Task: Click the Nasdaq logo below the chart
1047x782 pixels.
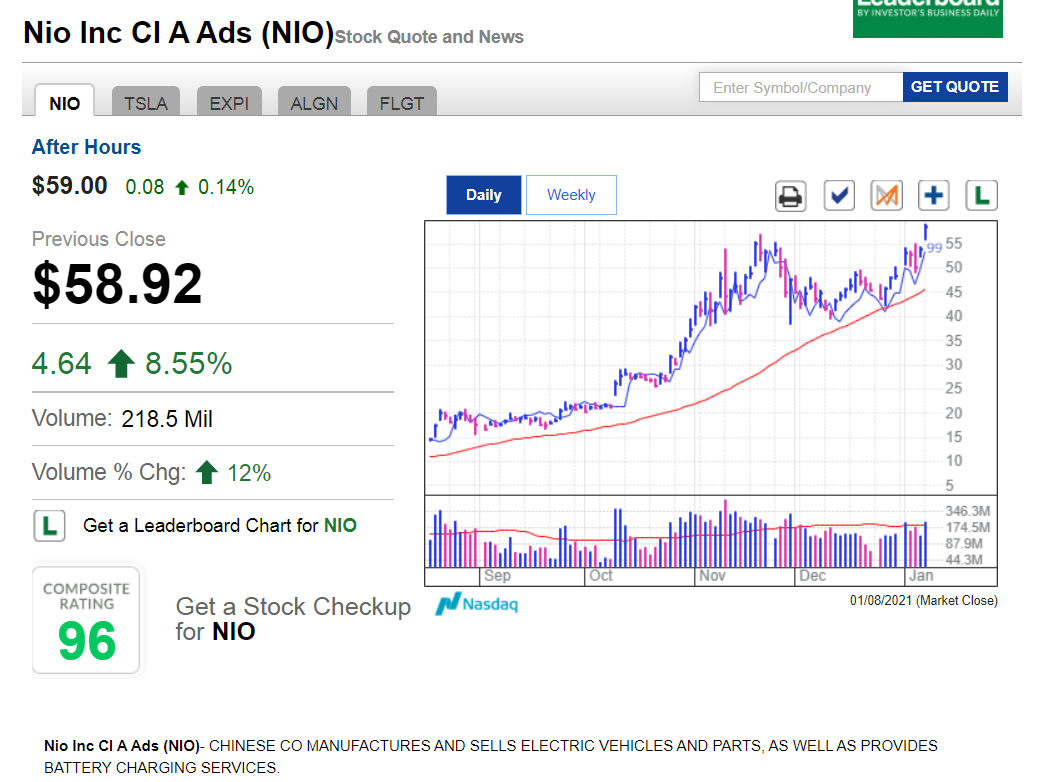Action: pos(477,604)
